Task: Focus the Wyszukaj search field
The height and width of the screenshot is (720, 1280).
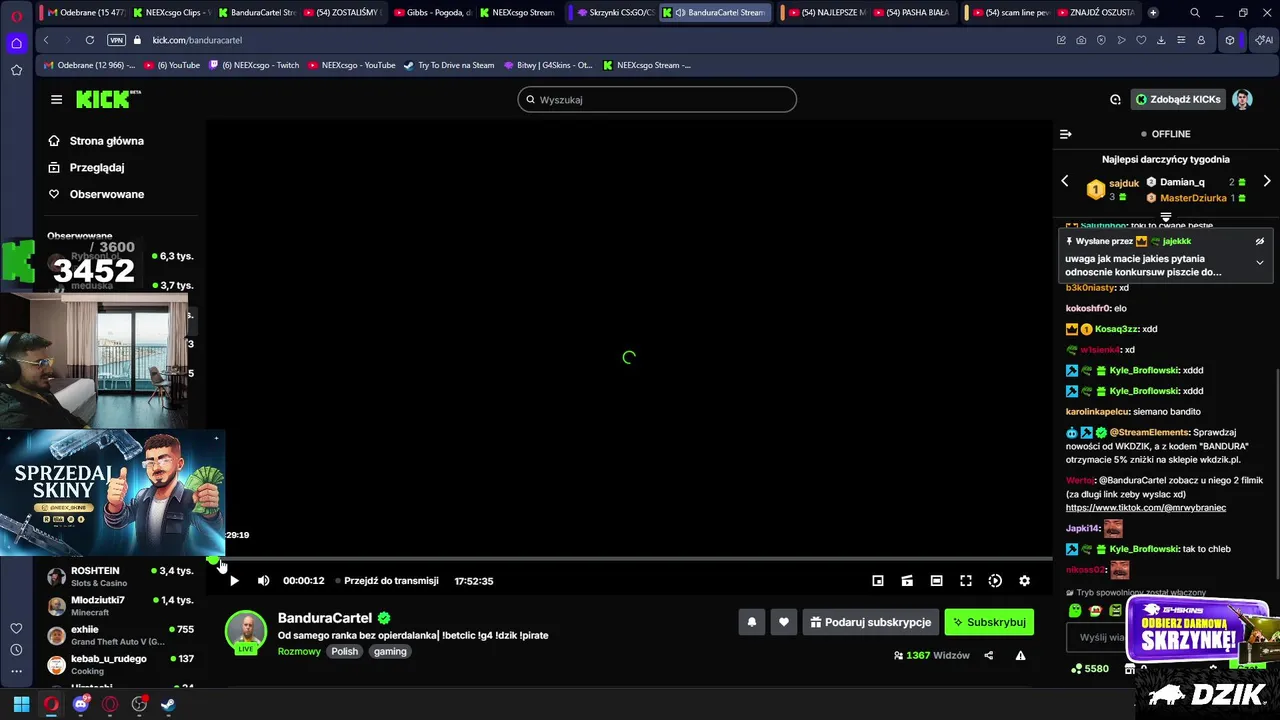Action: point(657,99)
